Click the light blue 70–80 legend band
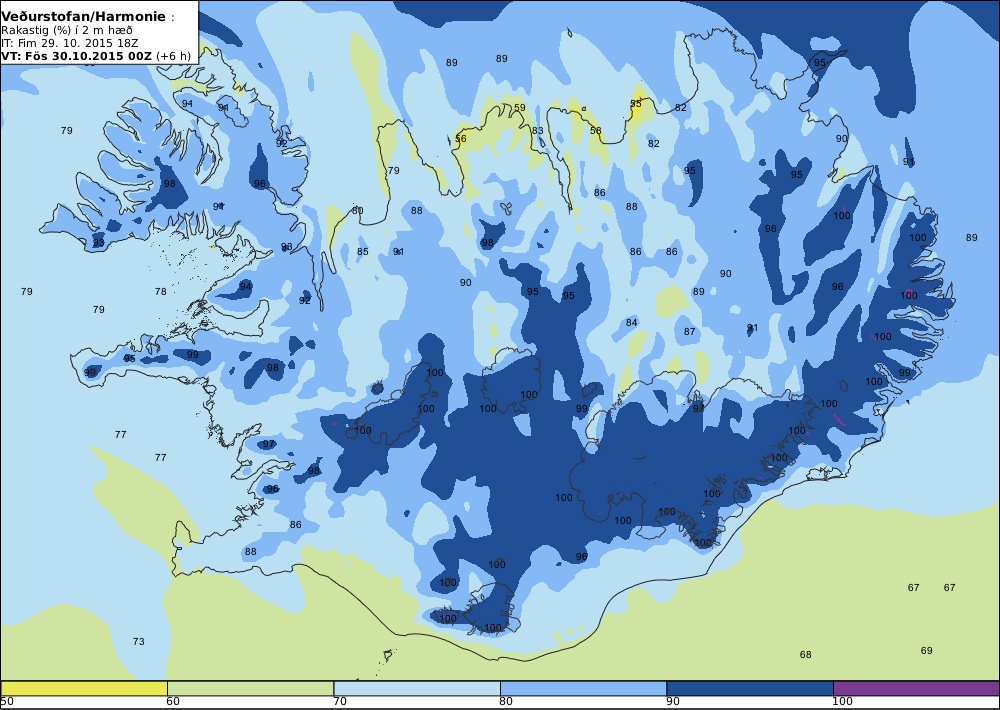The height and width of the screenshot is (710, 1000). (x=417, y=688)
